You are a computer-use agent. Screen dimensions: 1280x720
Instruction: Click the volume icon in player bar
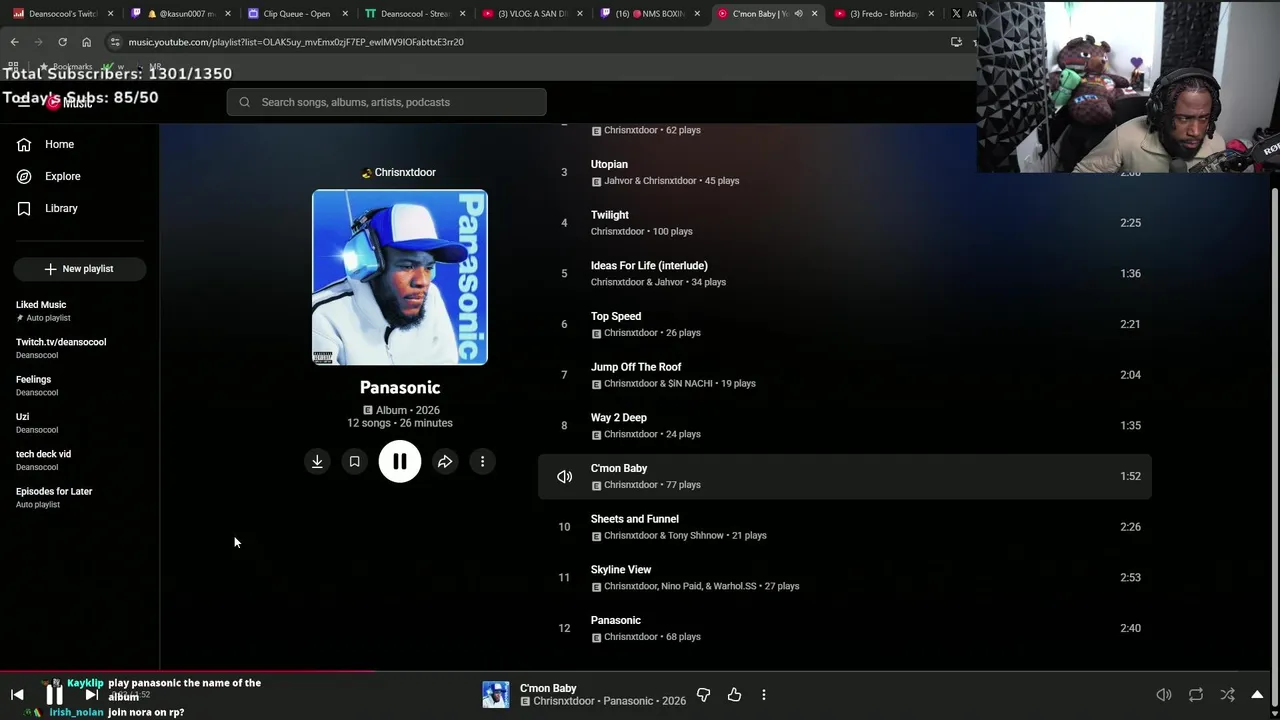click(1164, 695)
